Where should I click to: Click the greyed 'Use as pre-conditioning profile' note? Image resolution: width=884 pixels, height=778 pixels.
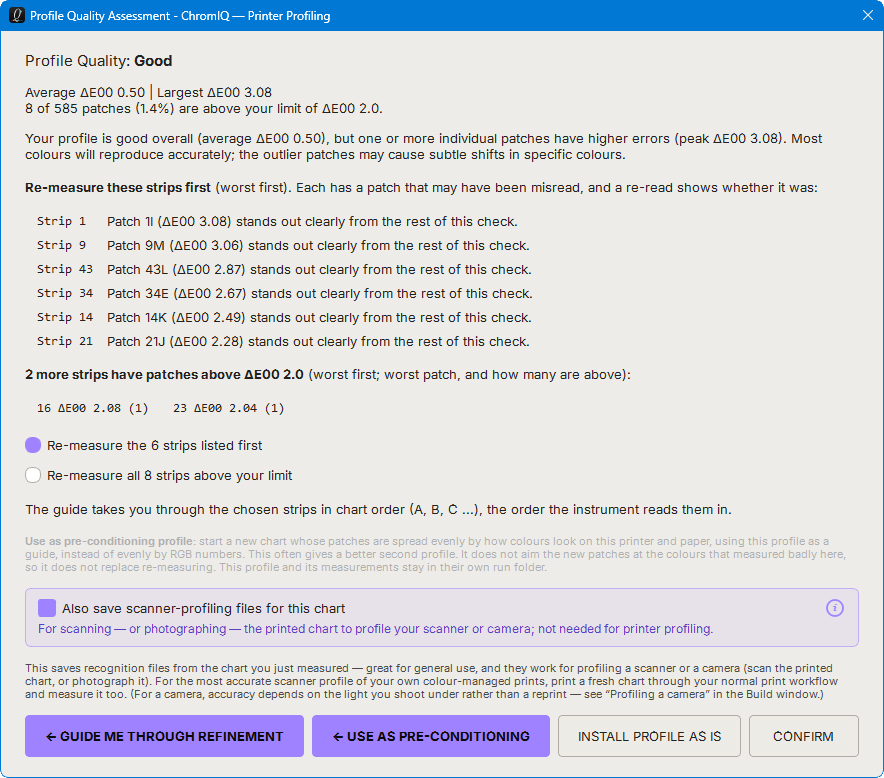pos(436,554)
